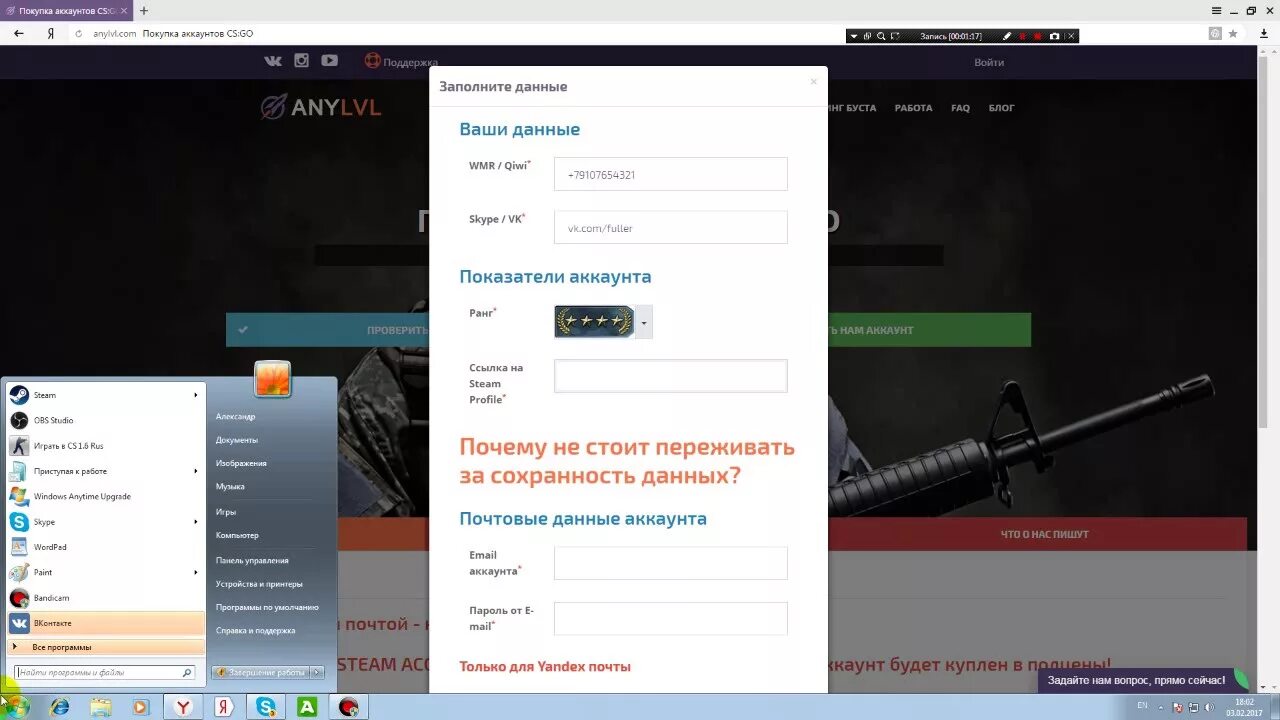This screenshot has width=1280, height=720.
Task: Open Windows Anytime Upgrade
Action: click(x=105, y=496)
